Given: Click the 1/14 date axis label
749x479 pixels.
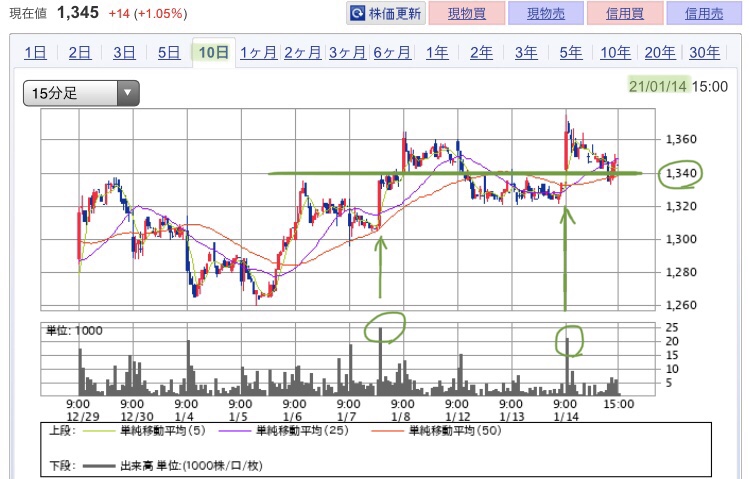Looking at the screenshot, I should coord(566,416).
